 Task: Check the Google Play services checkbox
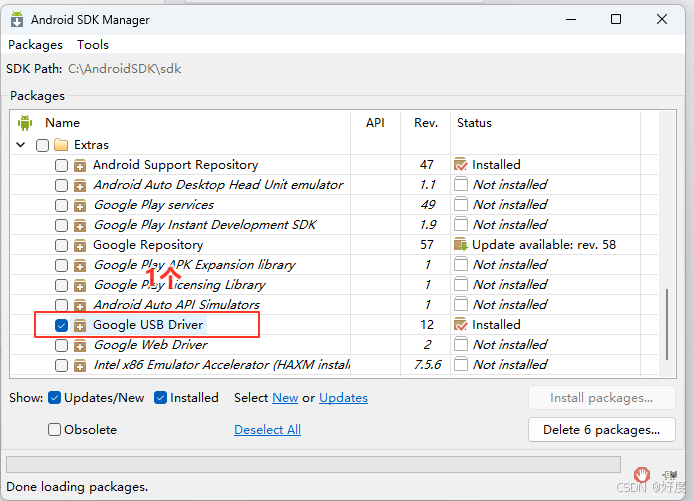61,205
